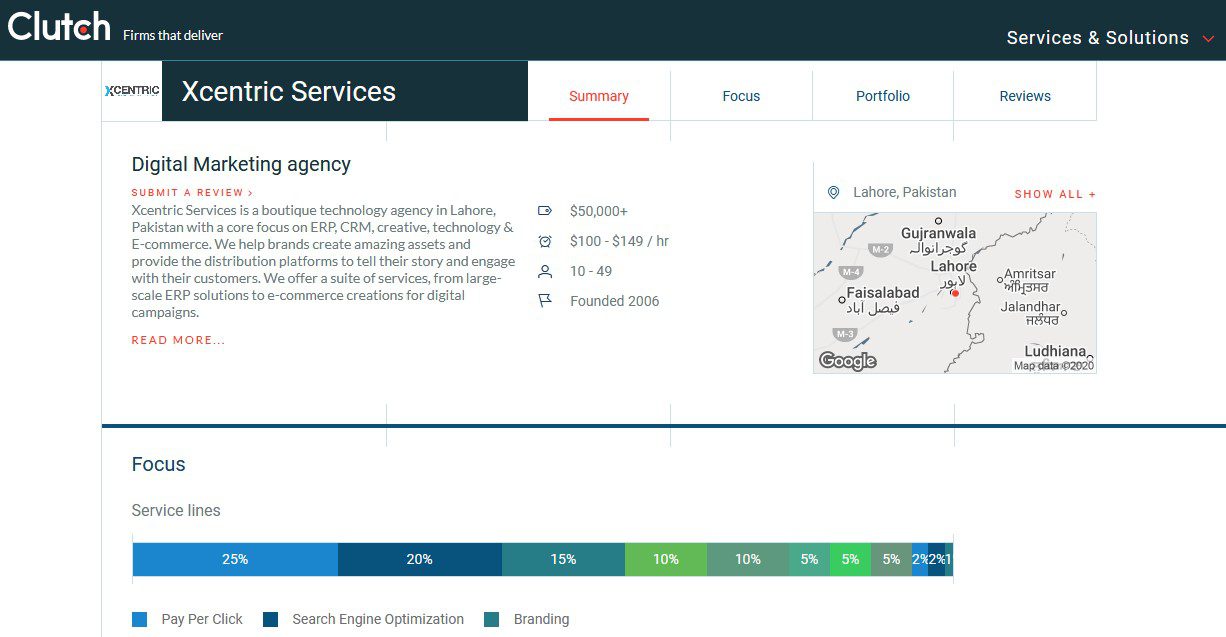The height and width of the screenshot is (637, 1226).
Task: Switch to the Focus tab
Action: (x=741, y=96)
